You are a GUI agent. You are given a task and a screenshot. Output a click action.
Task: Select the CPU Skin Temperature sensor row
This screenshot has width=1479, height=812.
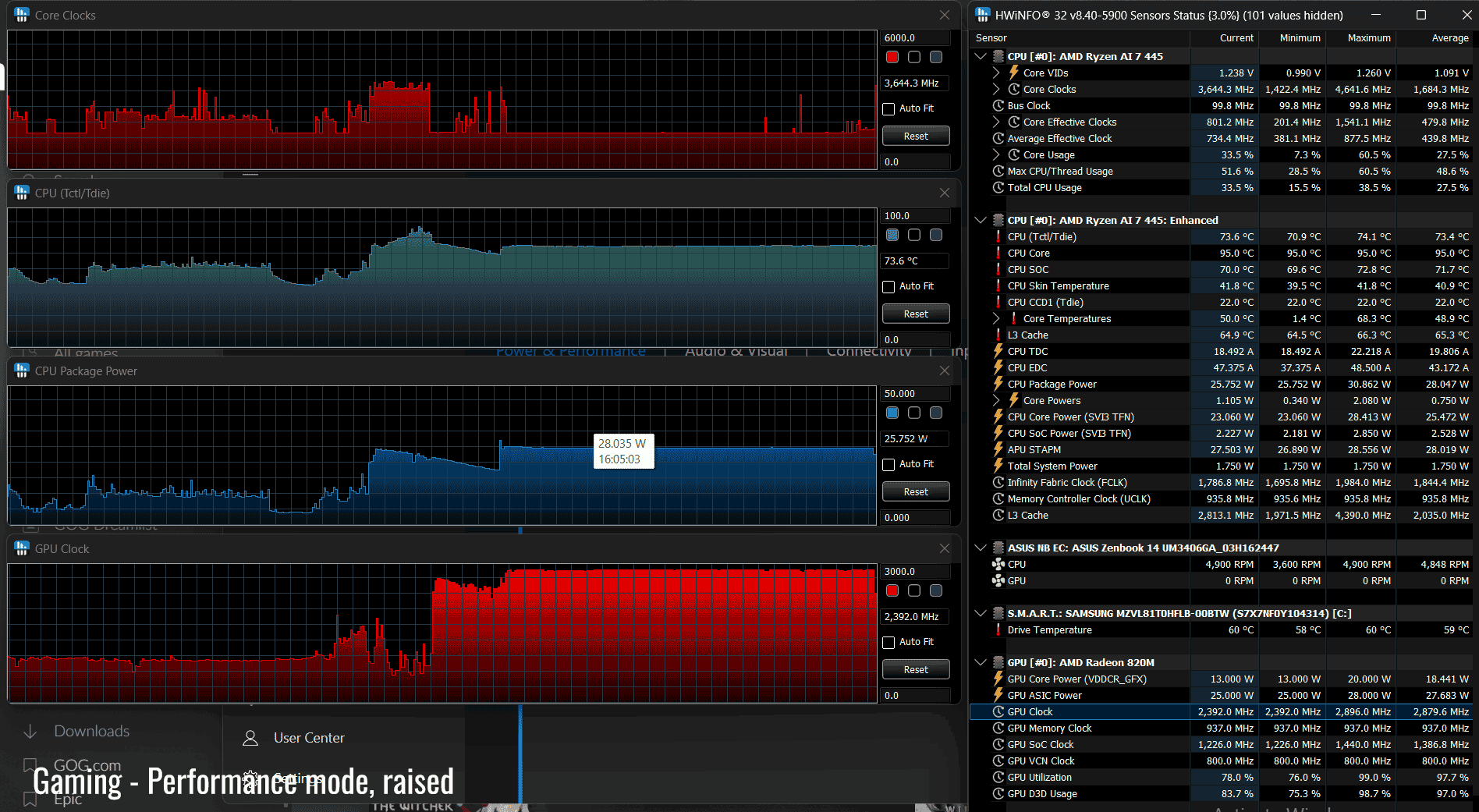[1221, 285]
